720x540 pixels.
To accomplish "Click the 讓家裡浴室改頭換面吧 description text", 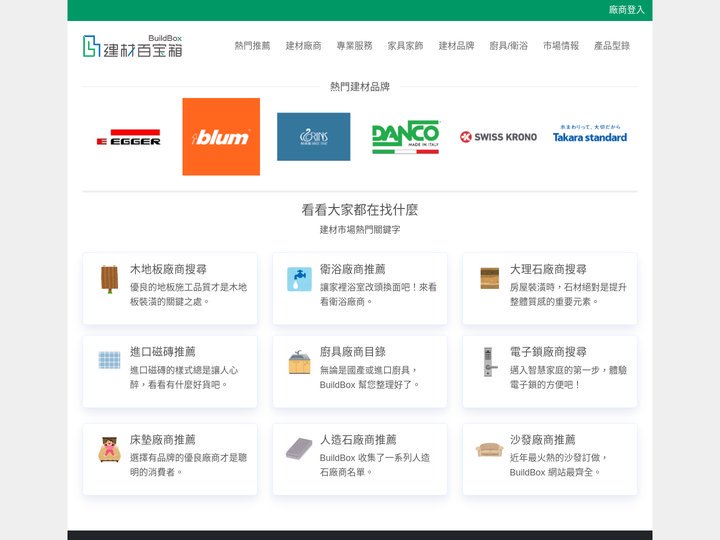I will (378, 294).
